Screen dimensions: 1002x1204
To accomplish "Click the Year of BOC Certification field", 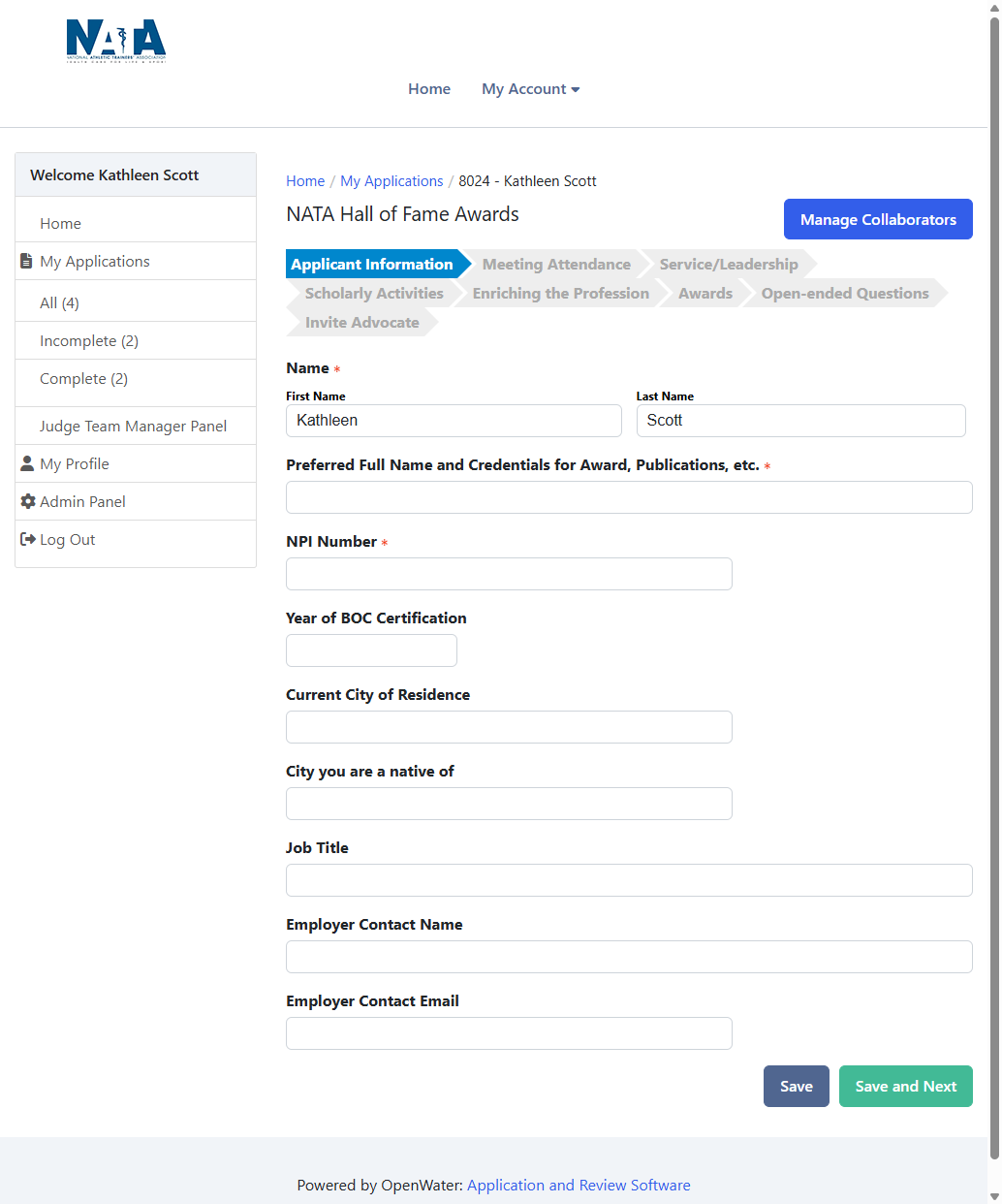I will [x=371, y=650].
